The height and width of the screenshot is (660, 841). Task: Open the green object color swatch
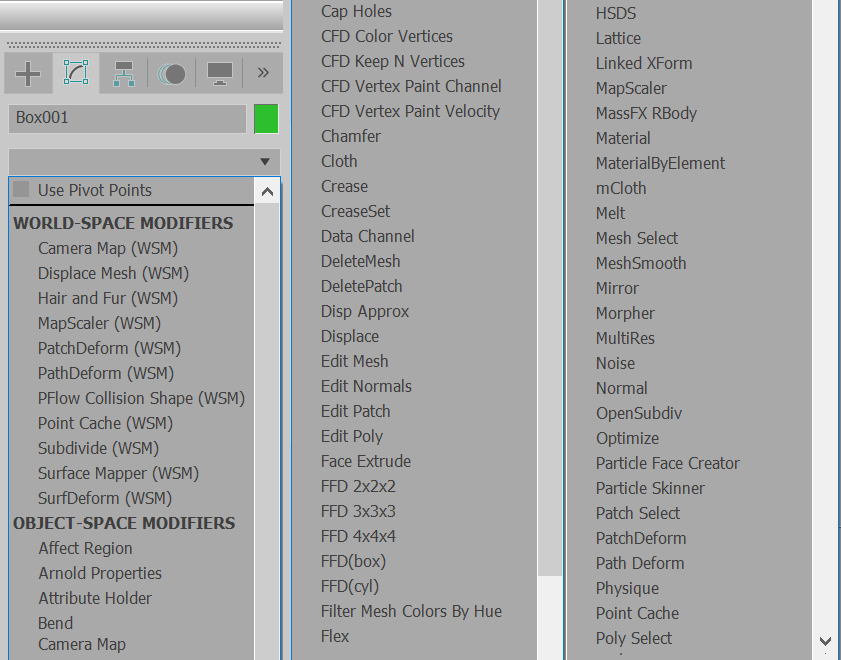click(266, 118)
